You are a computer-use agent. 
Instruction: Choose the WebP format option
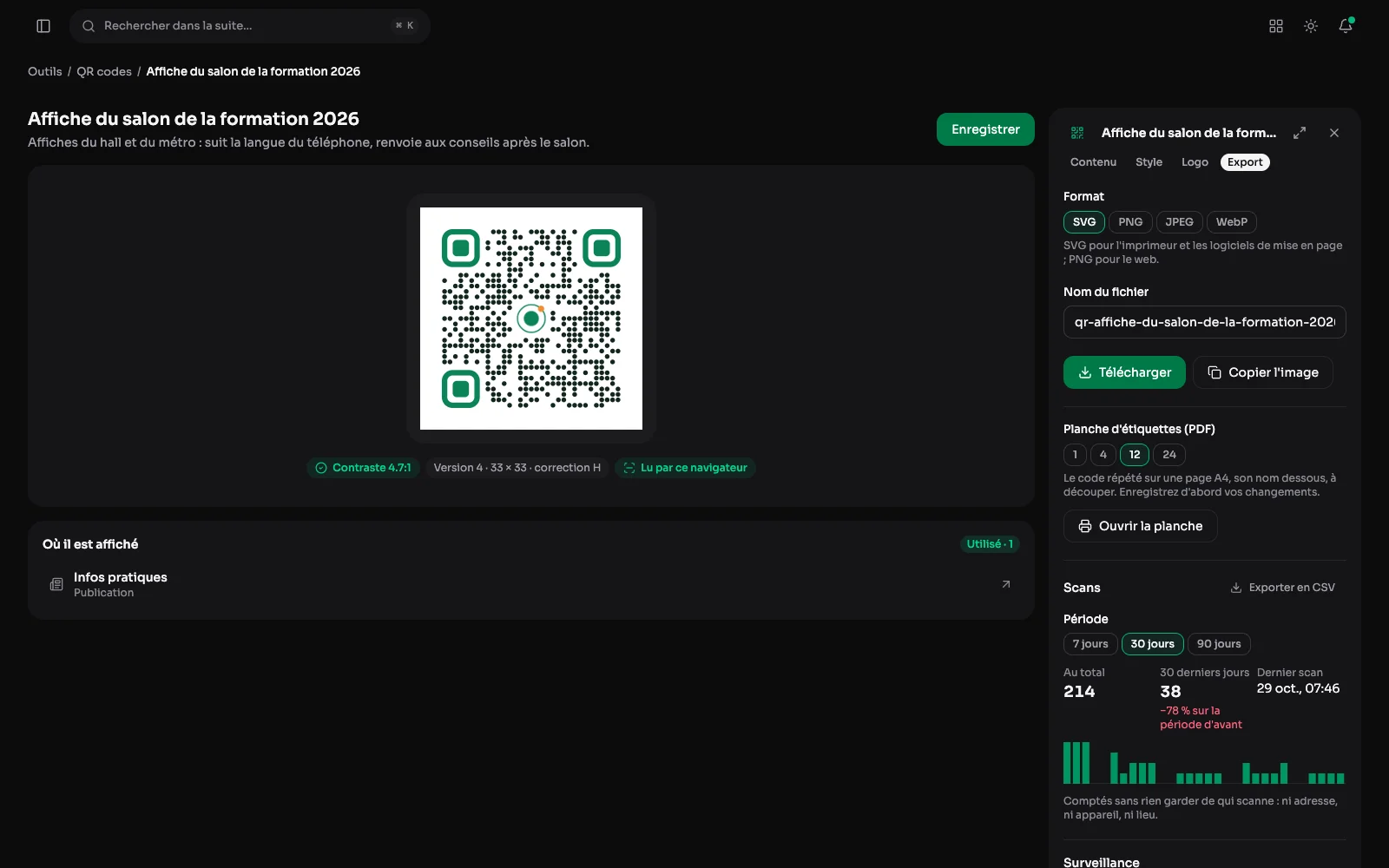pyautogui.click(x=1231, y=222)
